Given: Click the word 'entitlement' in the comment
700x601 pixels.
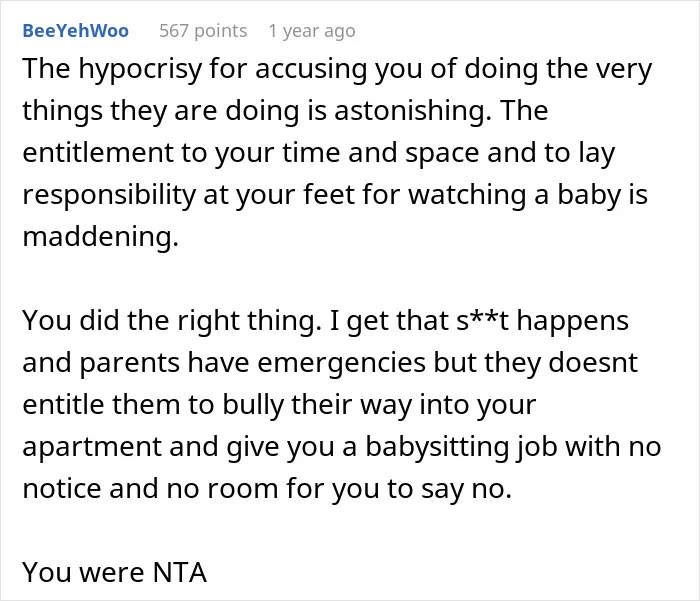Looking at the screenshot, I should [x=98, y=152].
